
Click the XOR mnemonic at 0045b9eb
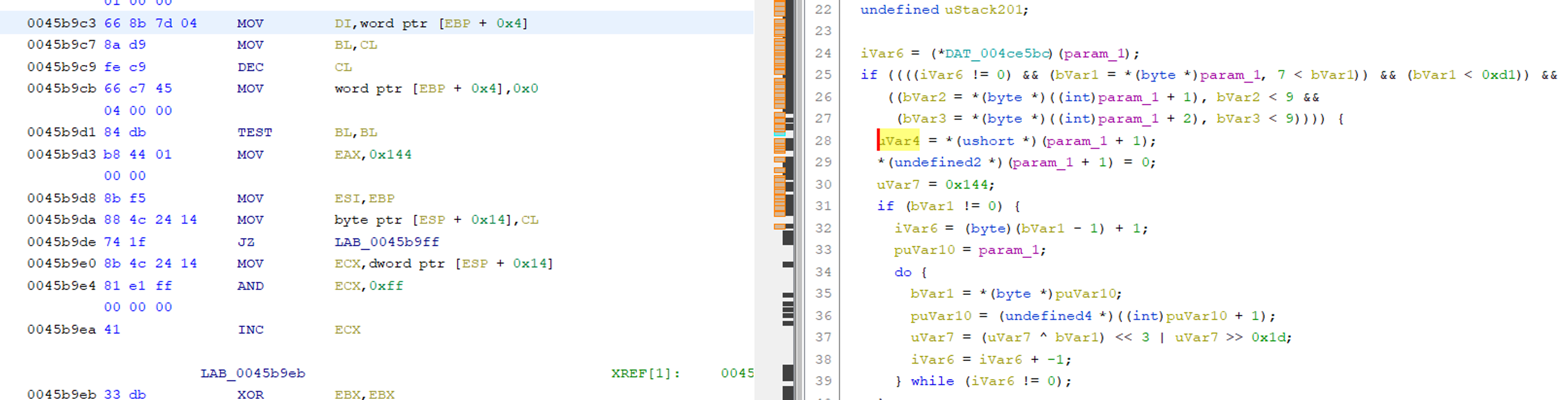point(250,394)
